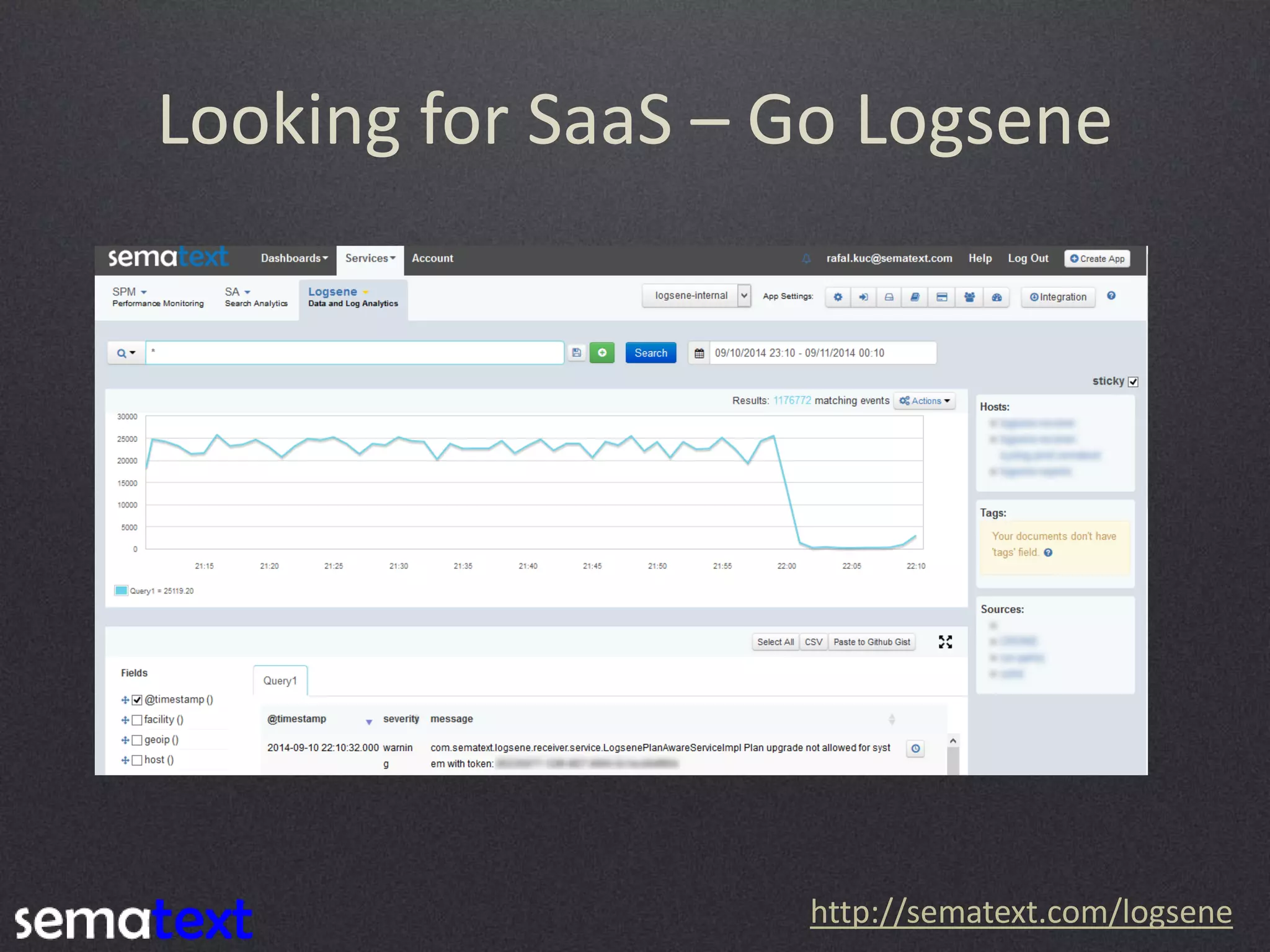Click the Select All button

coord(775,642)
